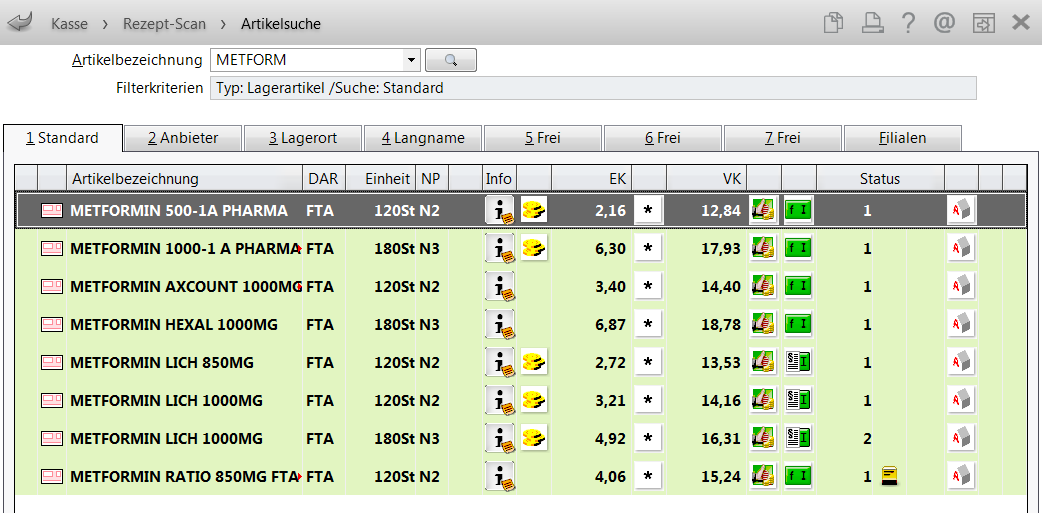
Task: Click EK value 6,87
Action: click(611, 324)
